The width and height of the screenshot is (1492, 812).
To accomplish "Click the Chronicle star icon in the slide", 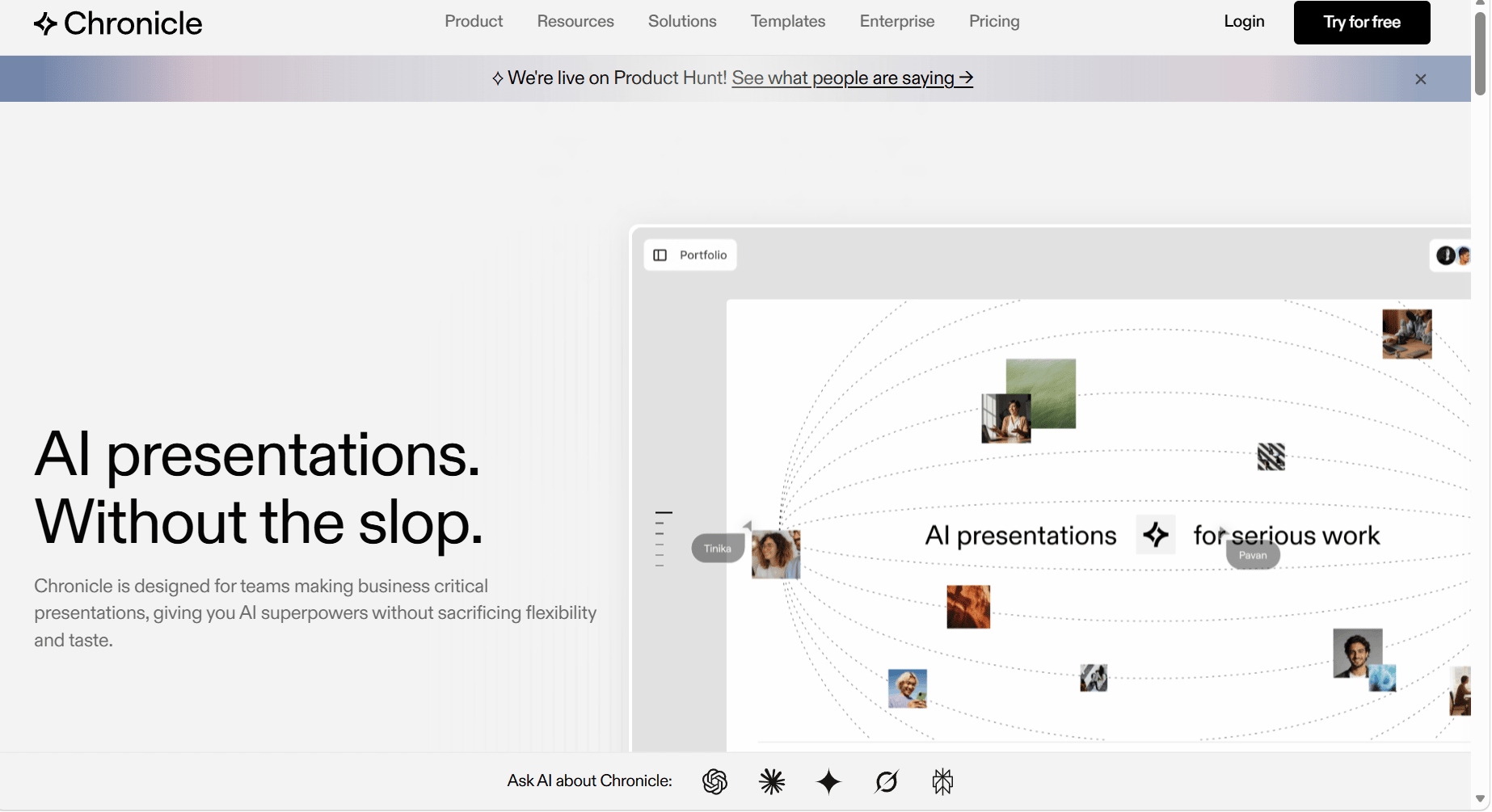I will [x=1155, y=535].
